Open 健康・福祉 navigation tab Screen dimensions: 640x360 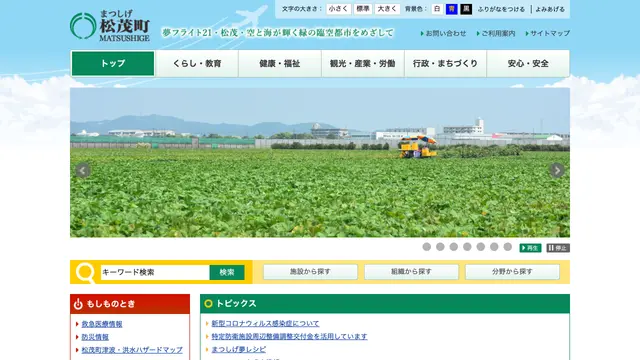click(280, 63)
